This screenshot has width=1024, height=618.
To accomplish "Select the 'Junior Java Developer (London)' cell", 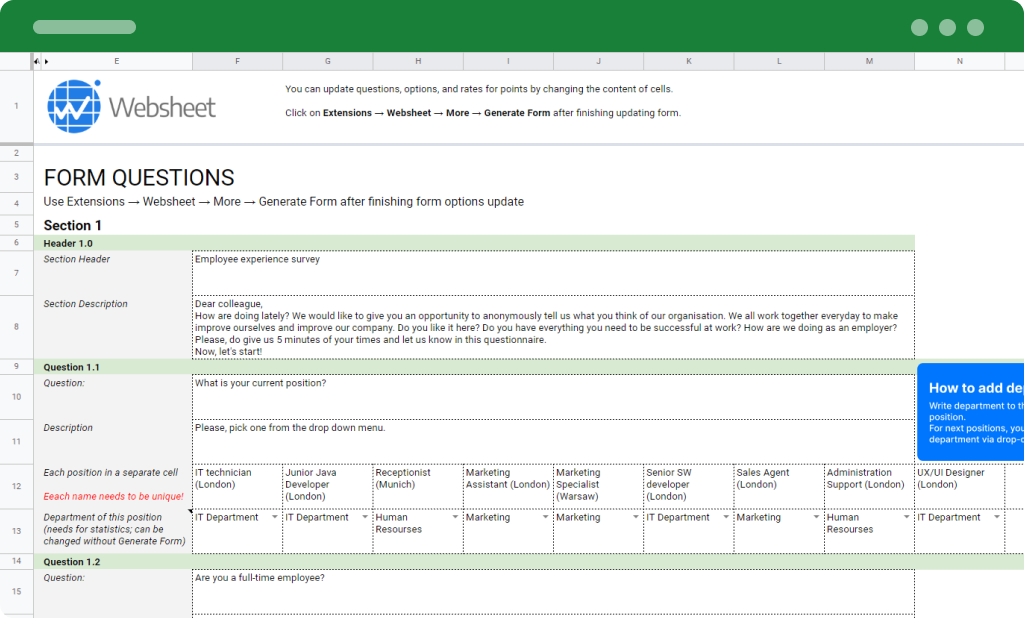I will click(x=328, y=487).
